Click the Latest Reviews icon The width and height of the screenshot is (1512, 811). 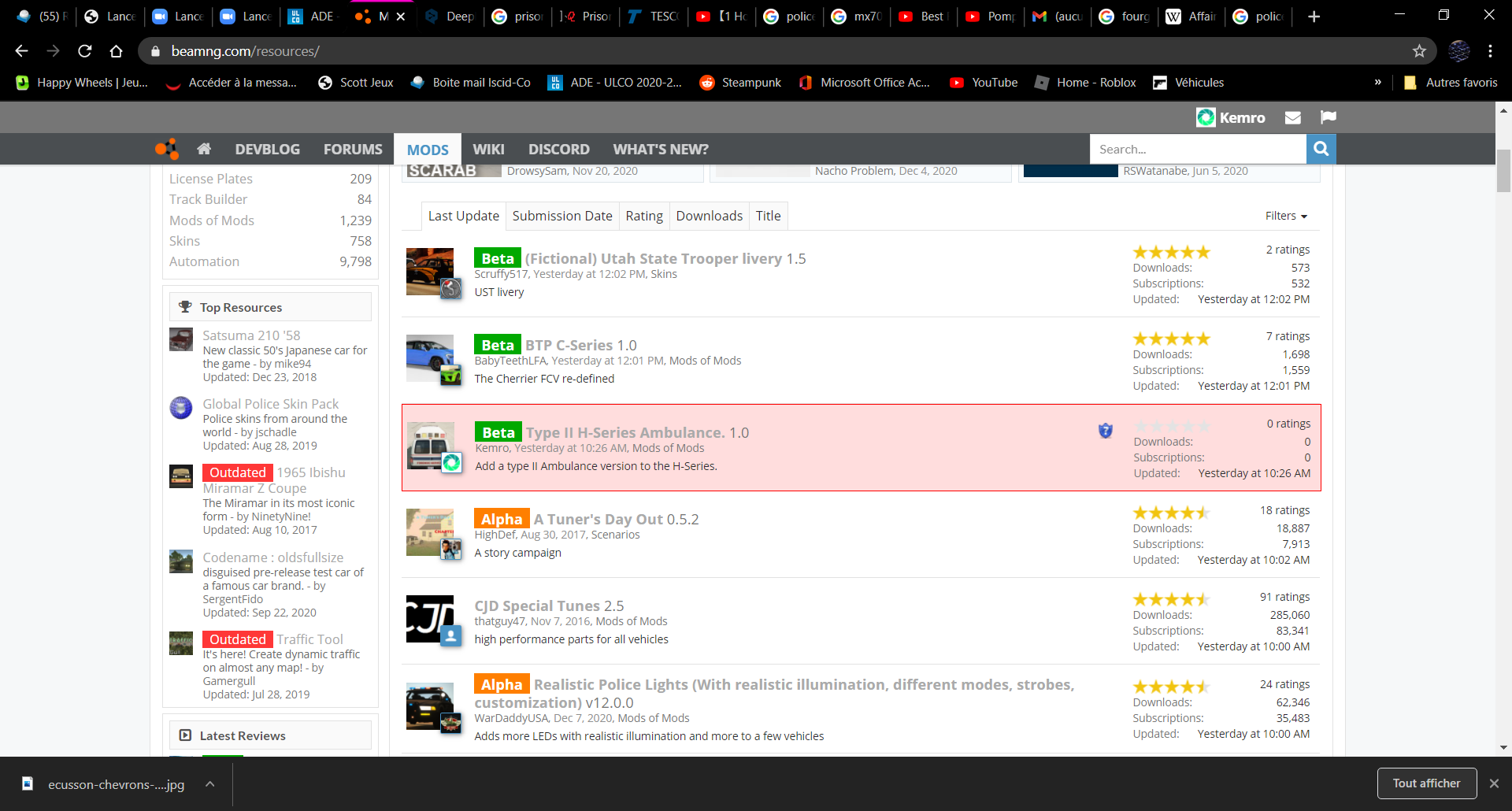click(x=185, y=735)
